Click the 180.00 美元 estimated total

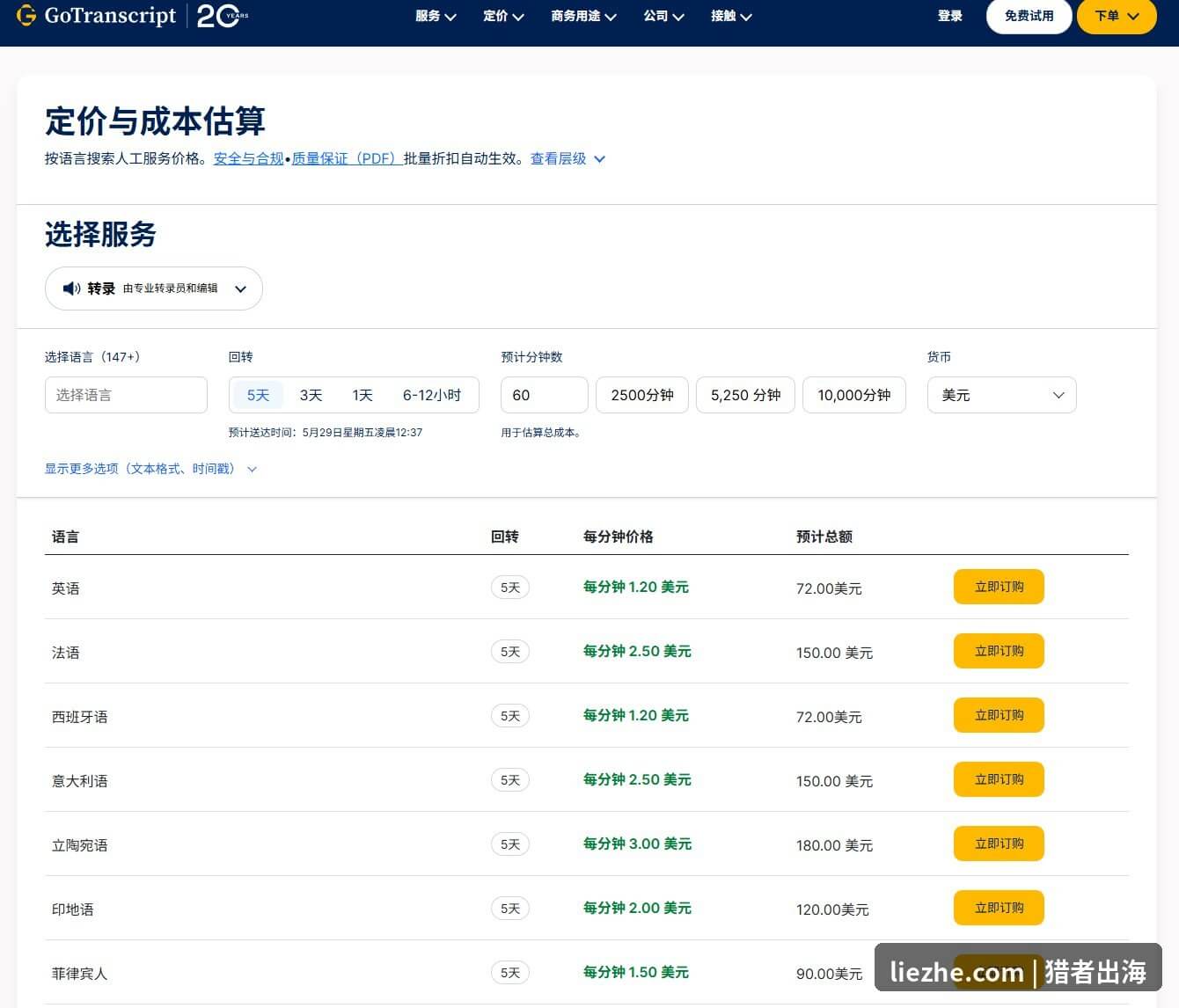(x=834, y=845)
